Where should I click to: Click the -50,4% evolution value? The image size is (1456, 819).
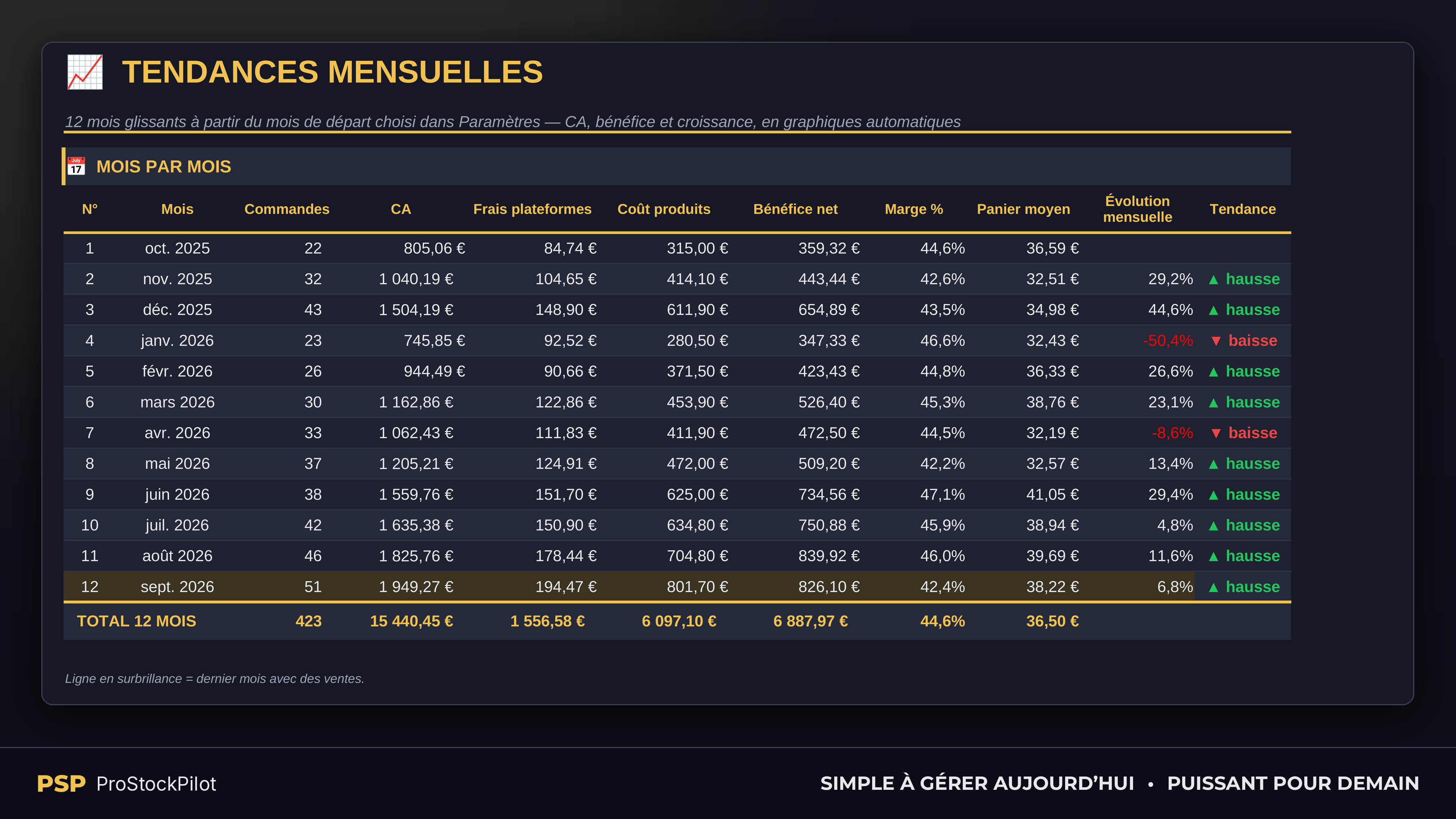point(1167,340)
